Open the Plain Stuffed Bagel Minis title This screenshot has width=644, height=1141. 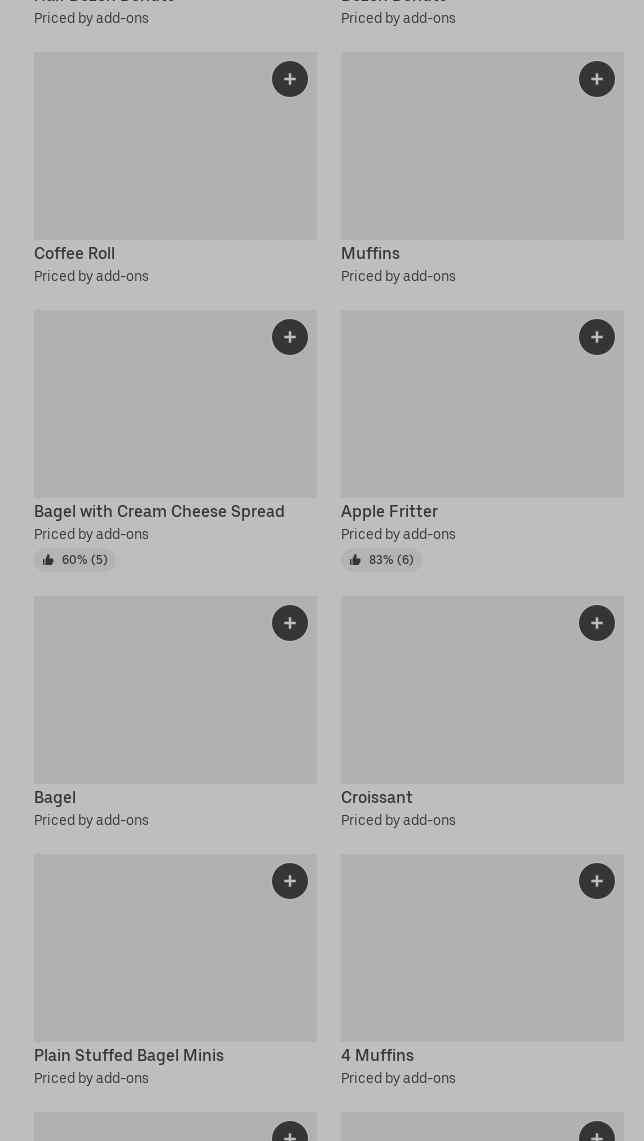[x=129, y=1055]
